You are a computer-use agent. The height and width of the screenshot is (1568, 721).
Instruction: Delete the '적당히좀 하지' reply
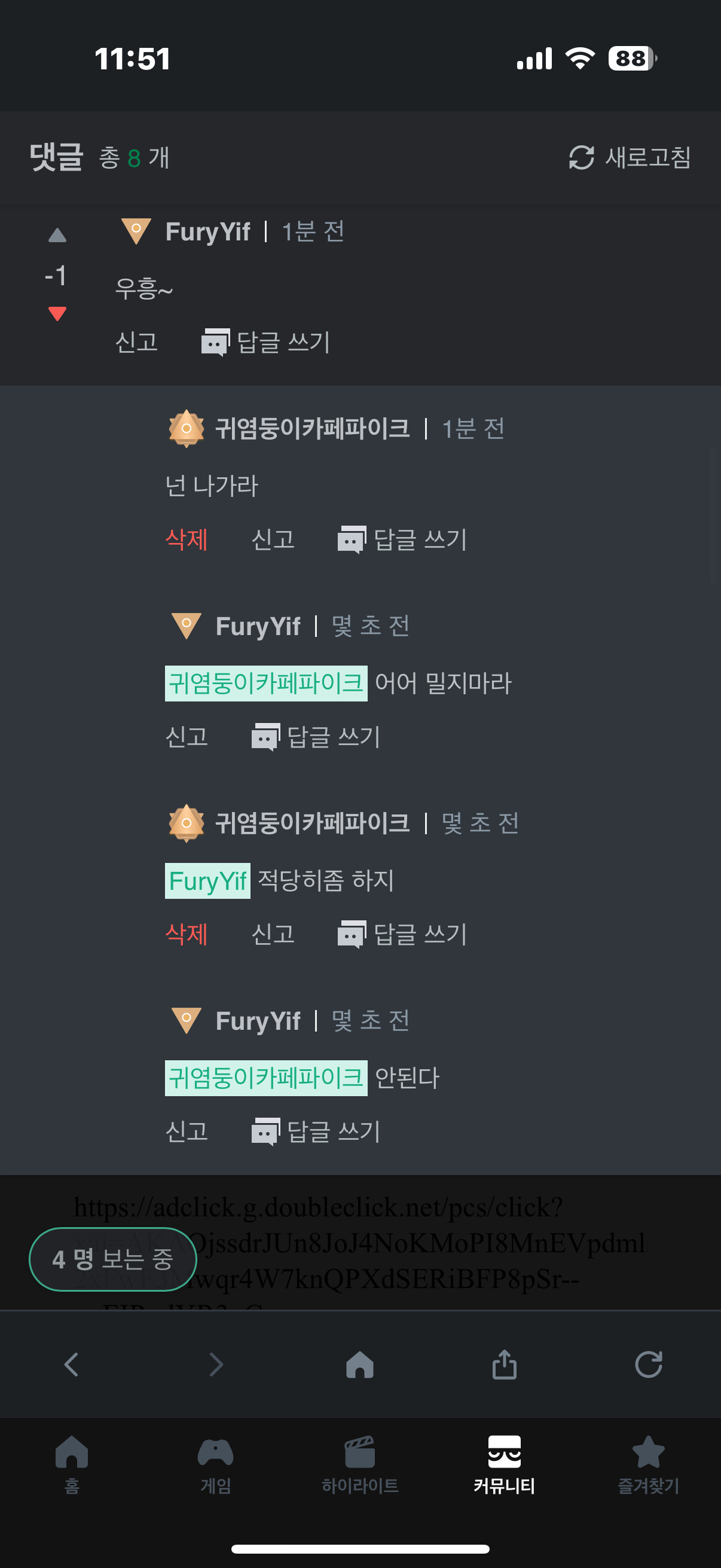point(187,934)
